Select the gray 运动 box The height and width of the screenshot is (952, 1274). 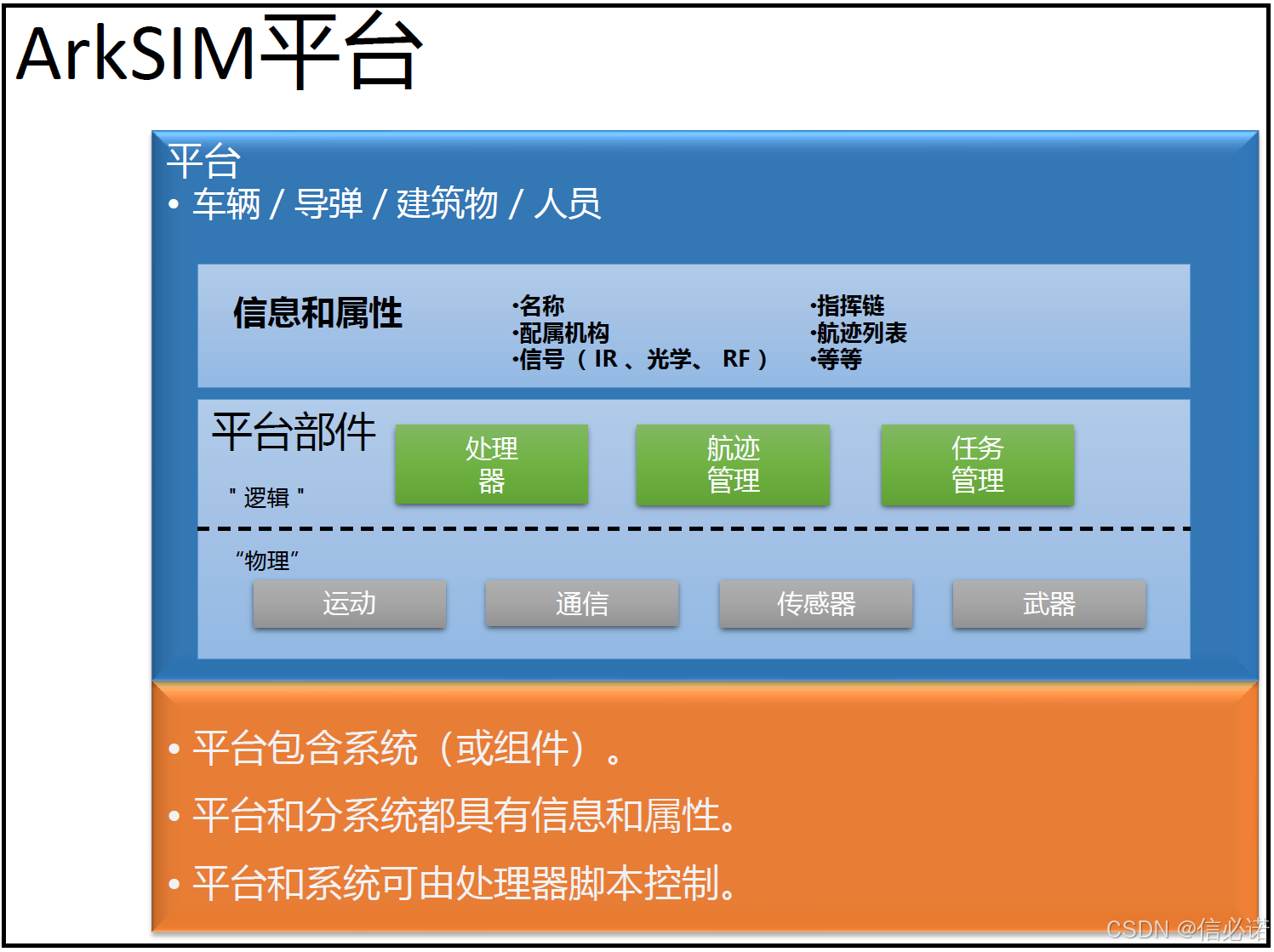(350, 604)
